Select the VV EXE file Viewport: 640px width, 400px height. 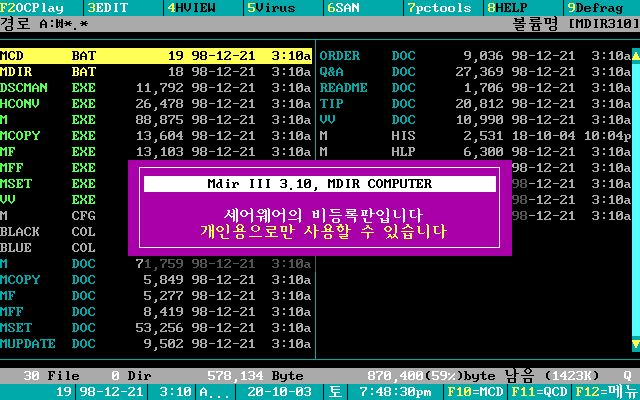click(x=64, y=200)
